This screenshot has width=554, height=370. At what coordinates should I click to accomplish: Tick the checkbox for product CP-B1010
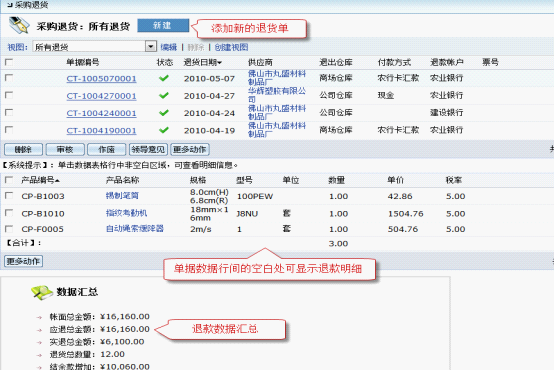(x=9, y=213)
